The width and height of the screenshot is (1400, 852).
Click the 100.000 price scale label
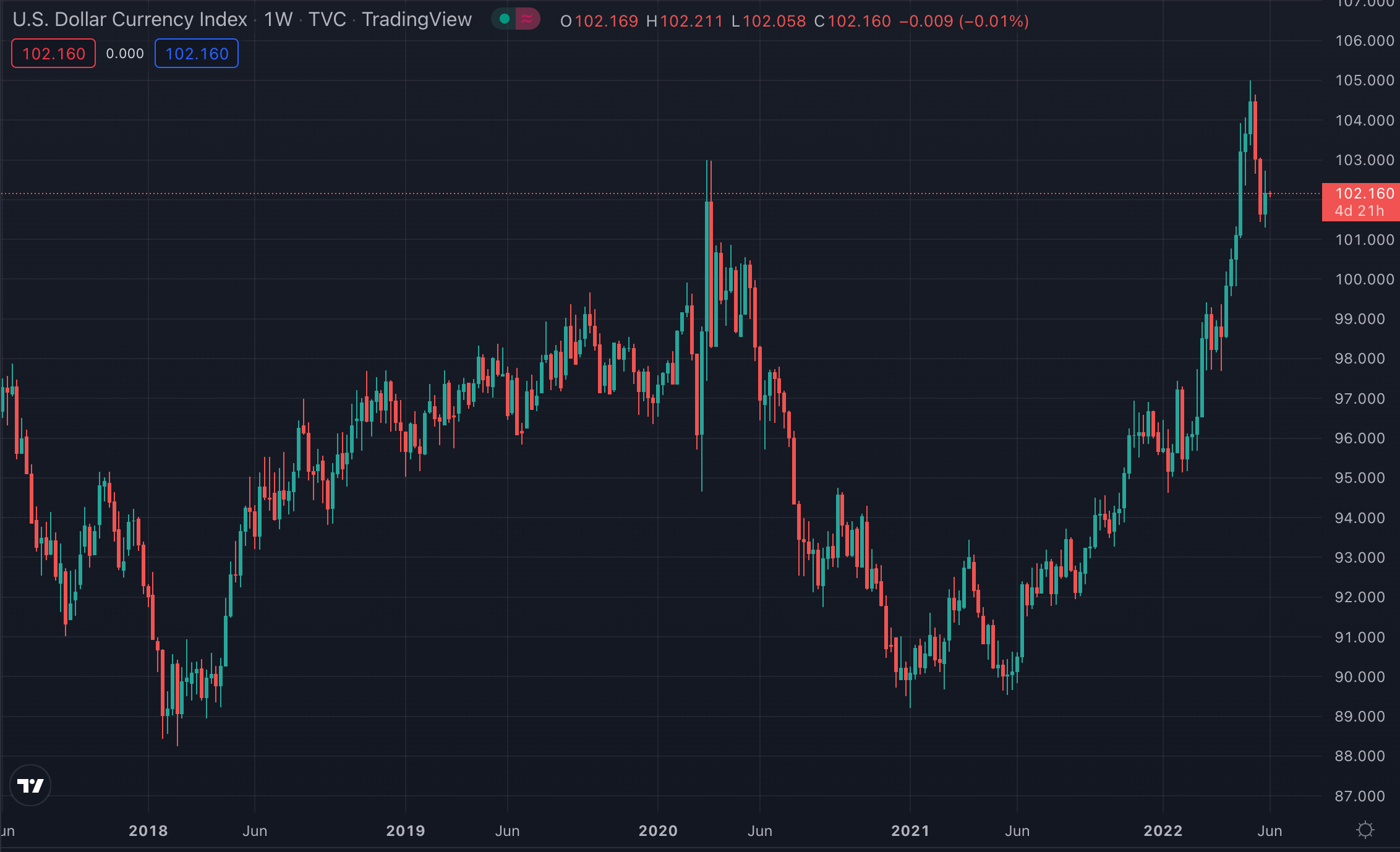[x=1365, y=279]
